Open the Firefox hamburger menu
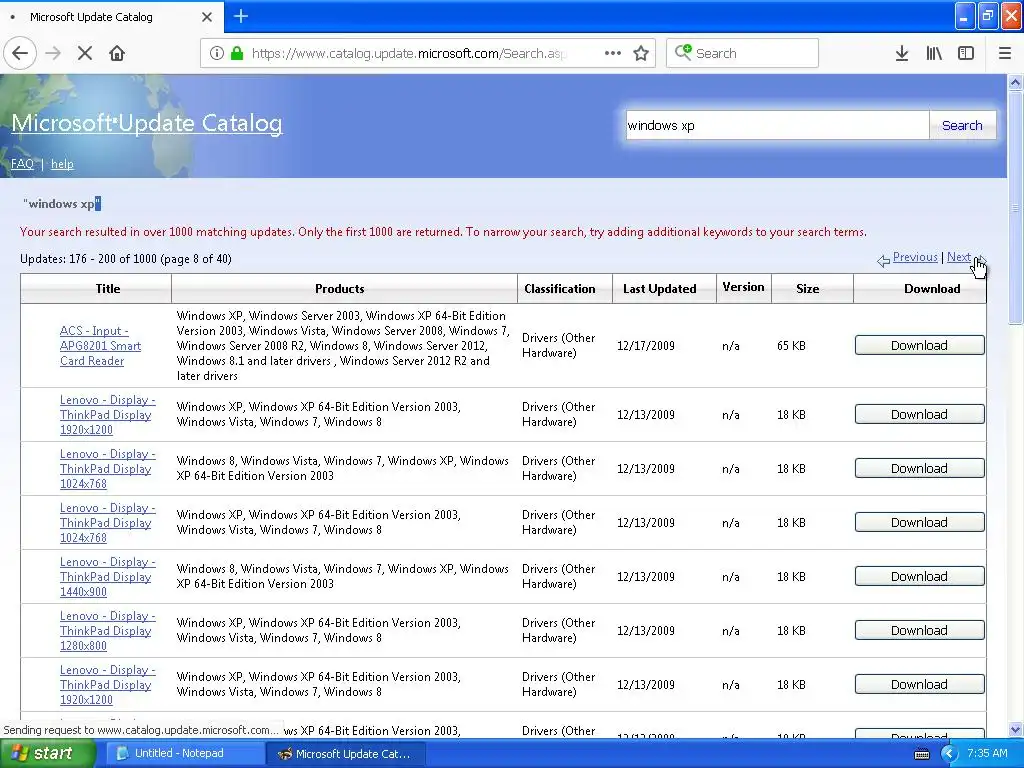 (x=1005, y=53)
